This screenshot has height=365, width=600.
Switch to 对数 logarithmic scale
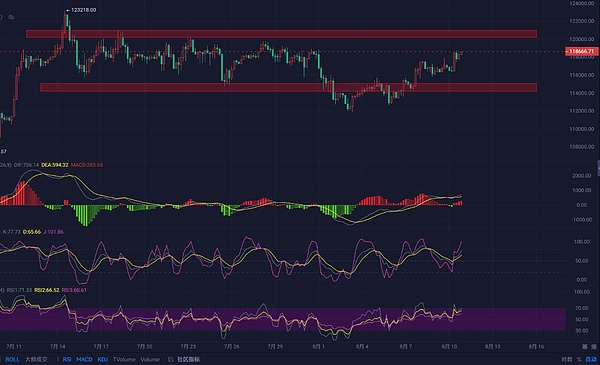click(x=567, y=359)
